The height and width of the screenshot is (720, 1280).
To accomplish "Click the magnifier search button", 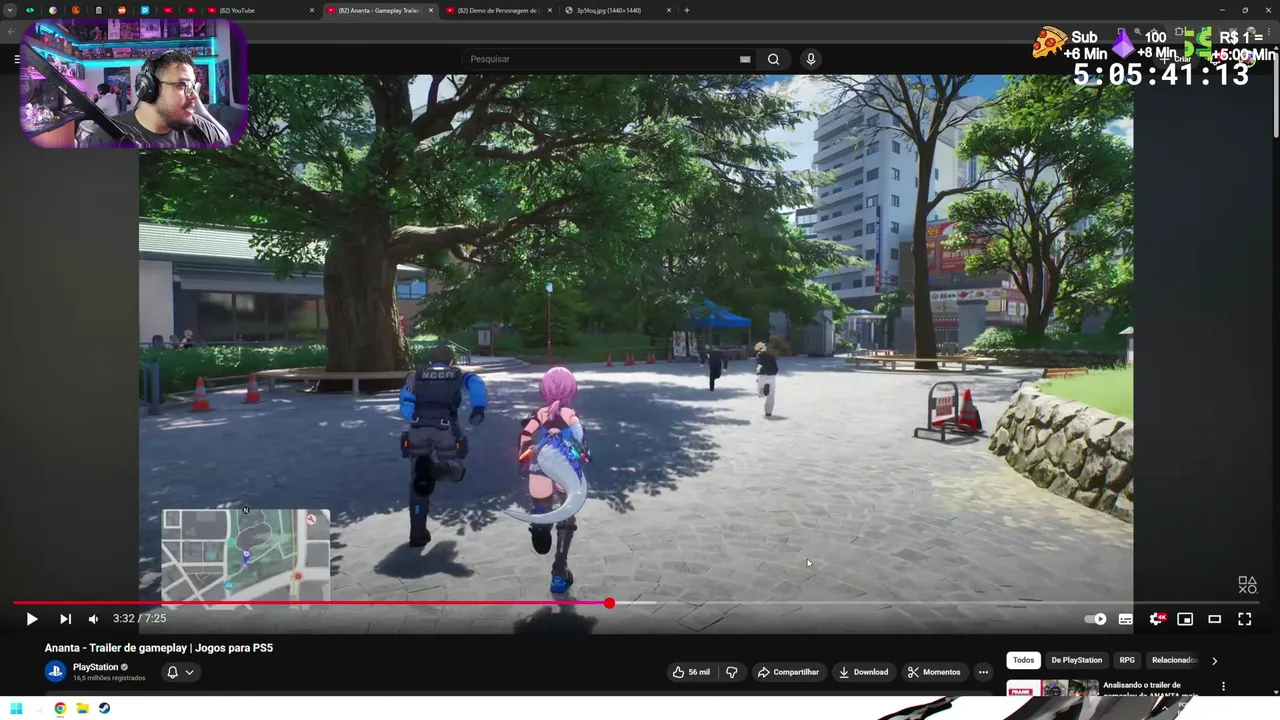I will 773,59.
